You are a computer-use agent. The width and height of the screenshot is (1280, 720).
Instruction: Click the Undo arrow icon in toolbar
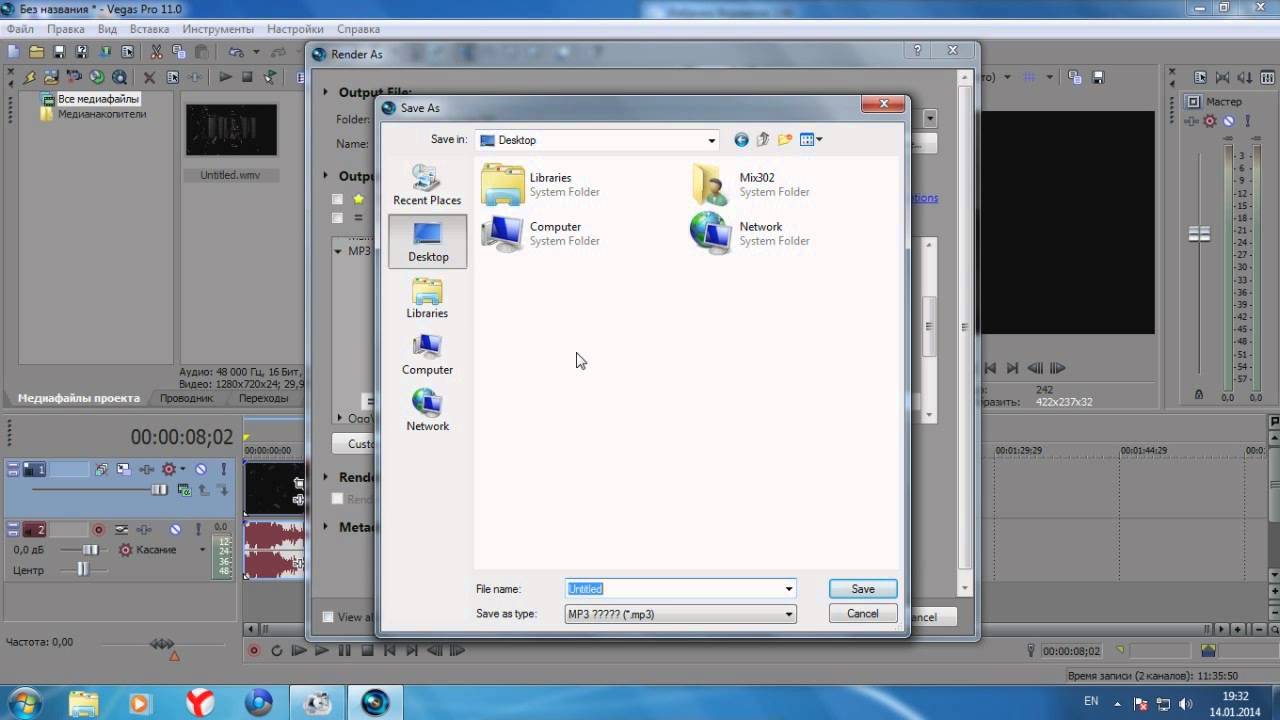pos(236,51)
